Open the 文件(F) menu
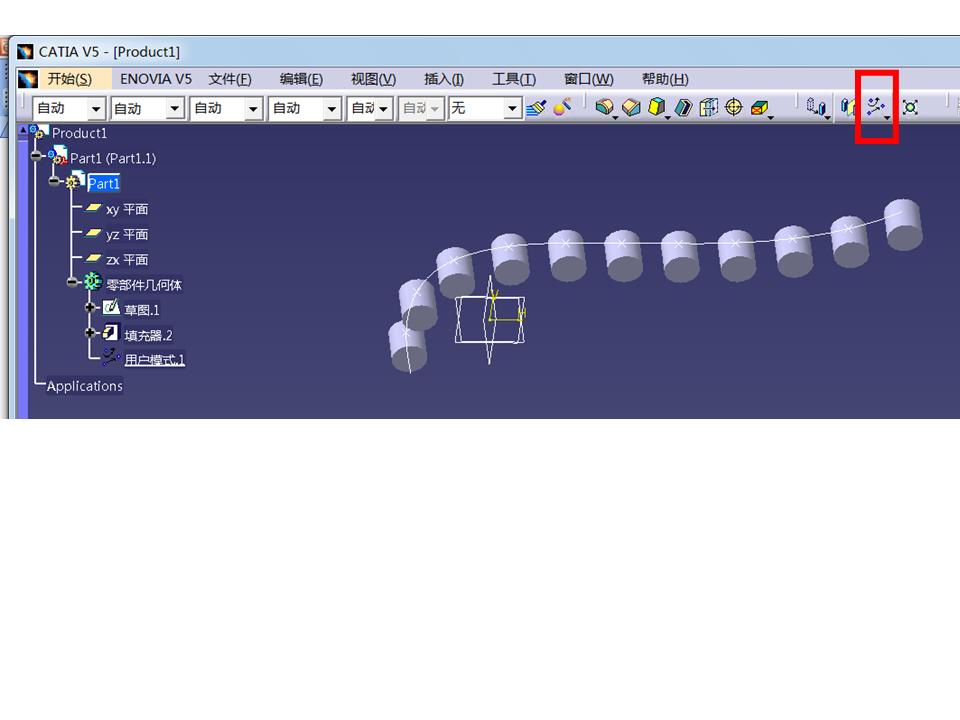The image size is (960, 720). pyautogui.click(x=230, y=79)
